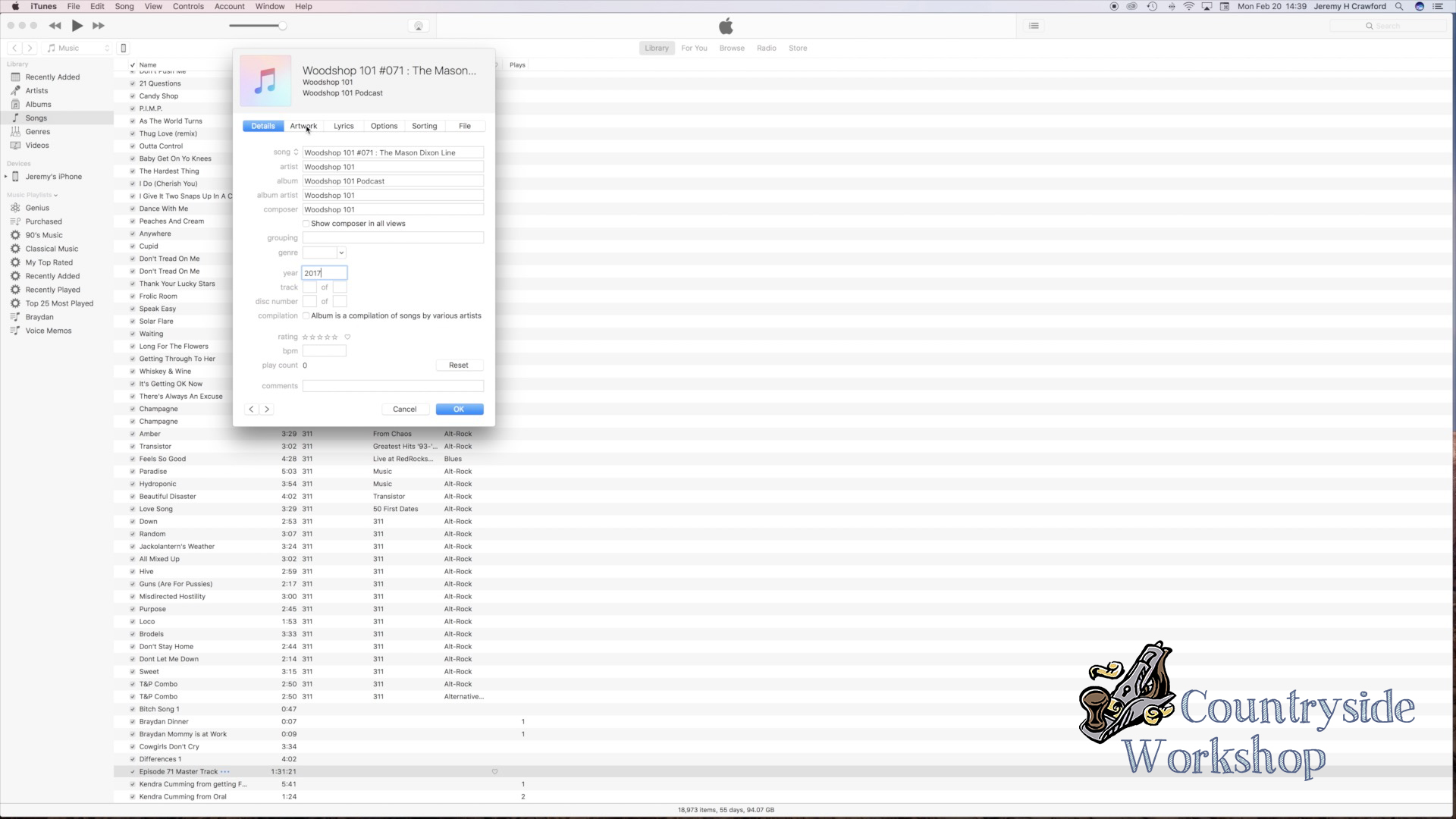This screenshot has height=819, width=1456.
Task: Click OK in the song info dialog
Action: (x=459, y=409)
